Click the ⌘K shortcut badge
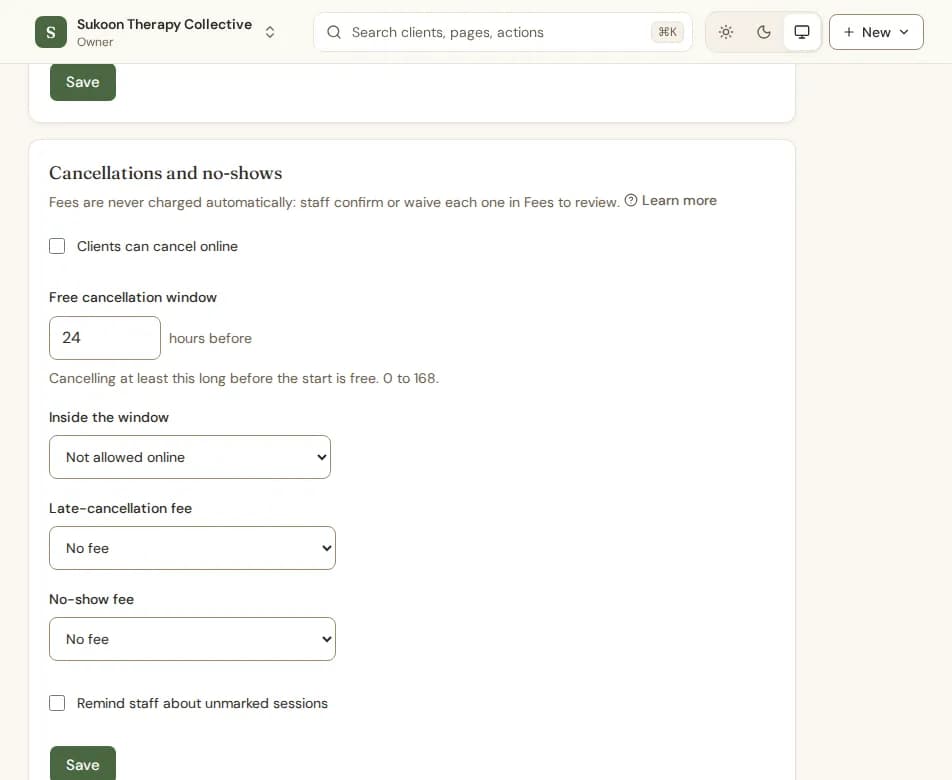 click(667, 32)
